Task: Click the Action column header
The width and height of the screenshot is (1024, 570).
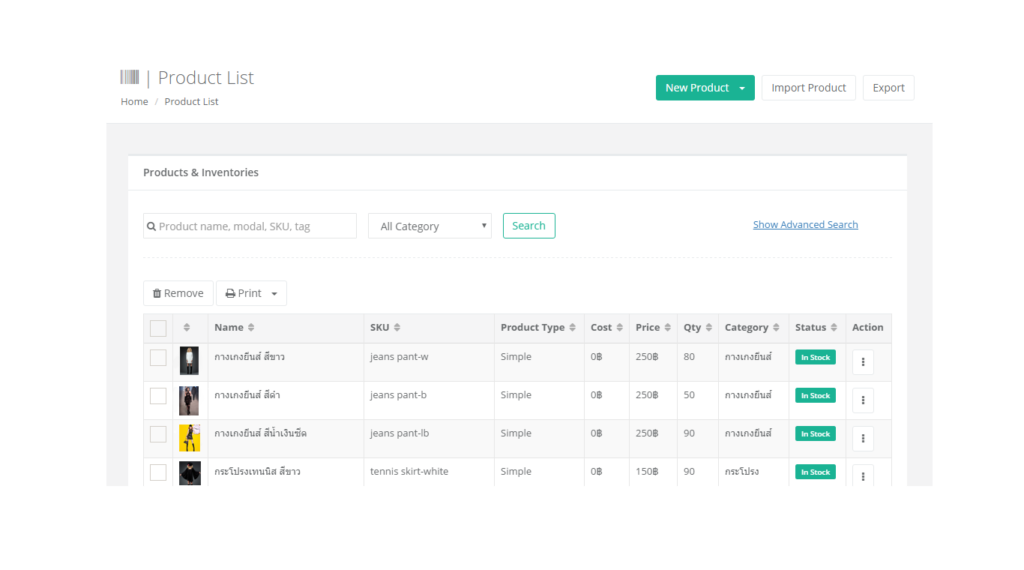Action: pos(867,327)
